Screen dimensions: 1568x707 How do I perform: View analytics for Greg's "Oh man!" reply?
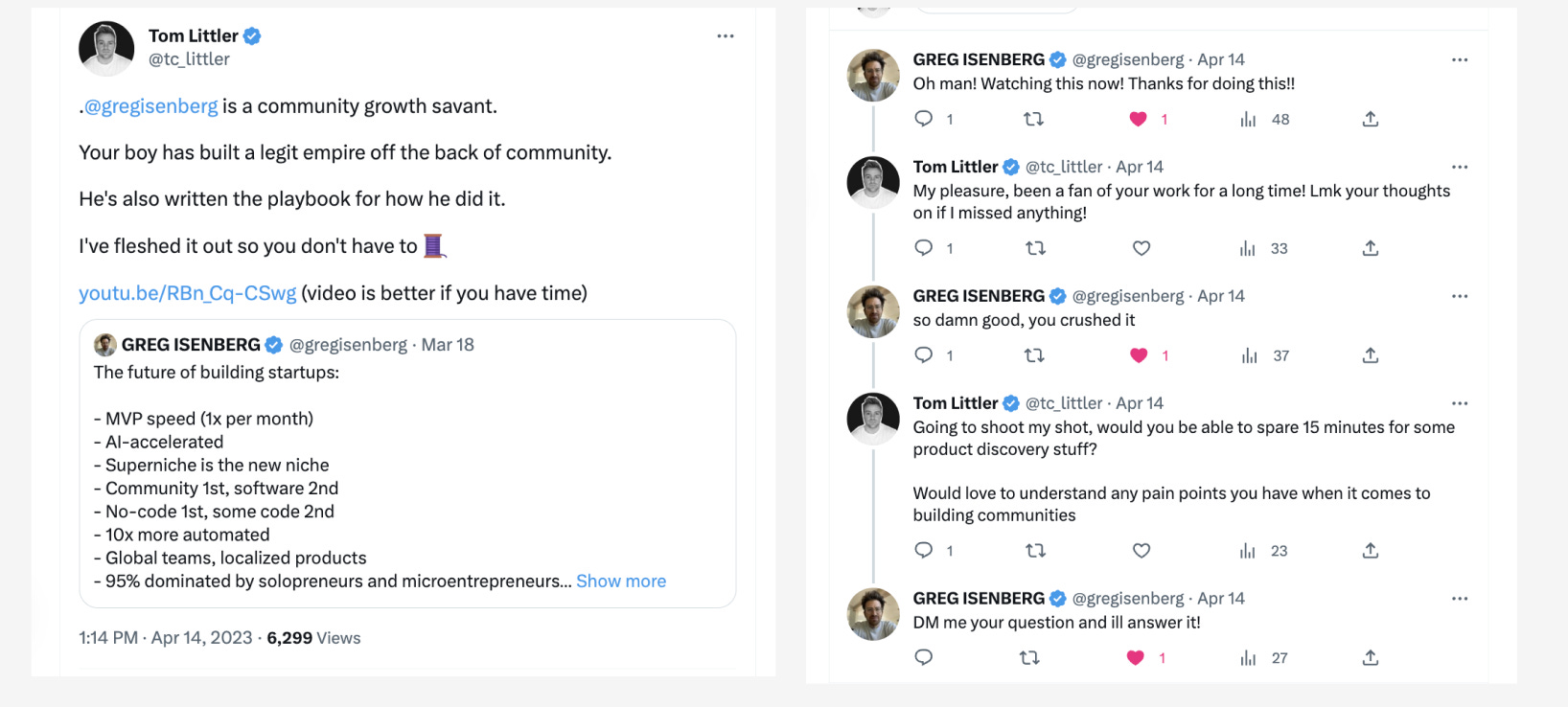click(1248, 119)
